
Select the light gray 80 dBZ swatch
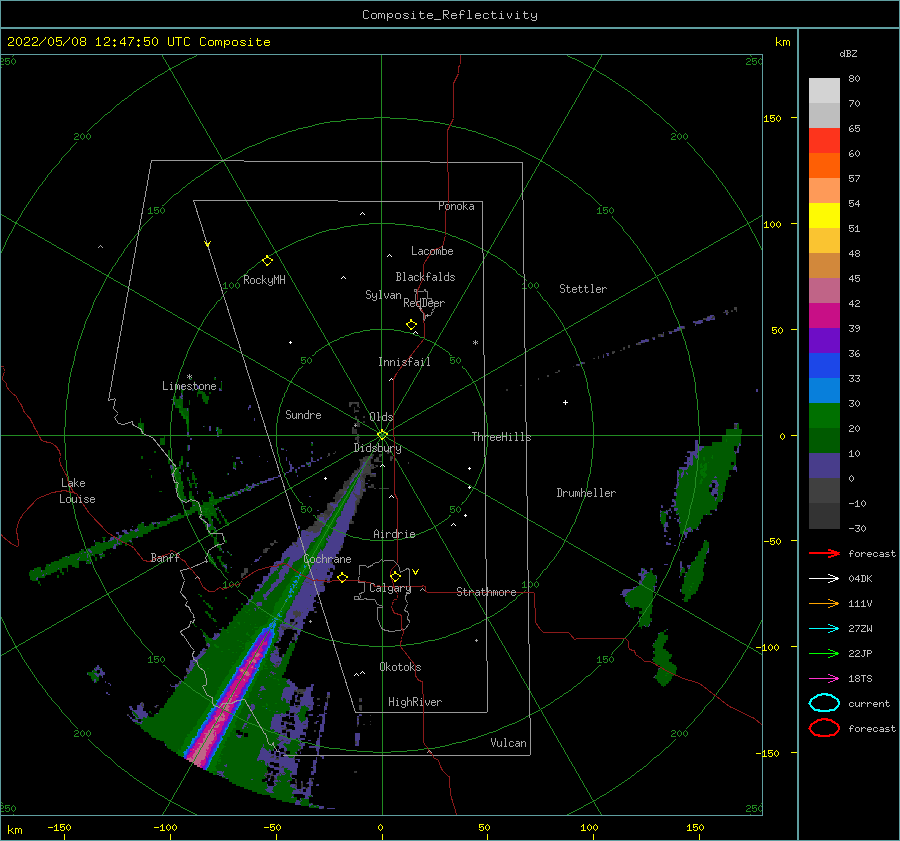824,91
